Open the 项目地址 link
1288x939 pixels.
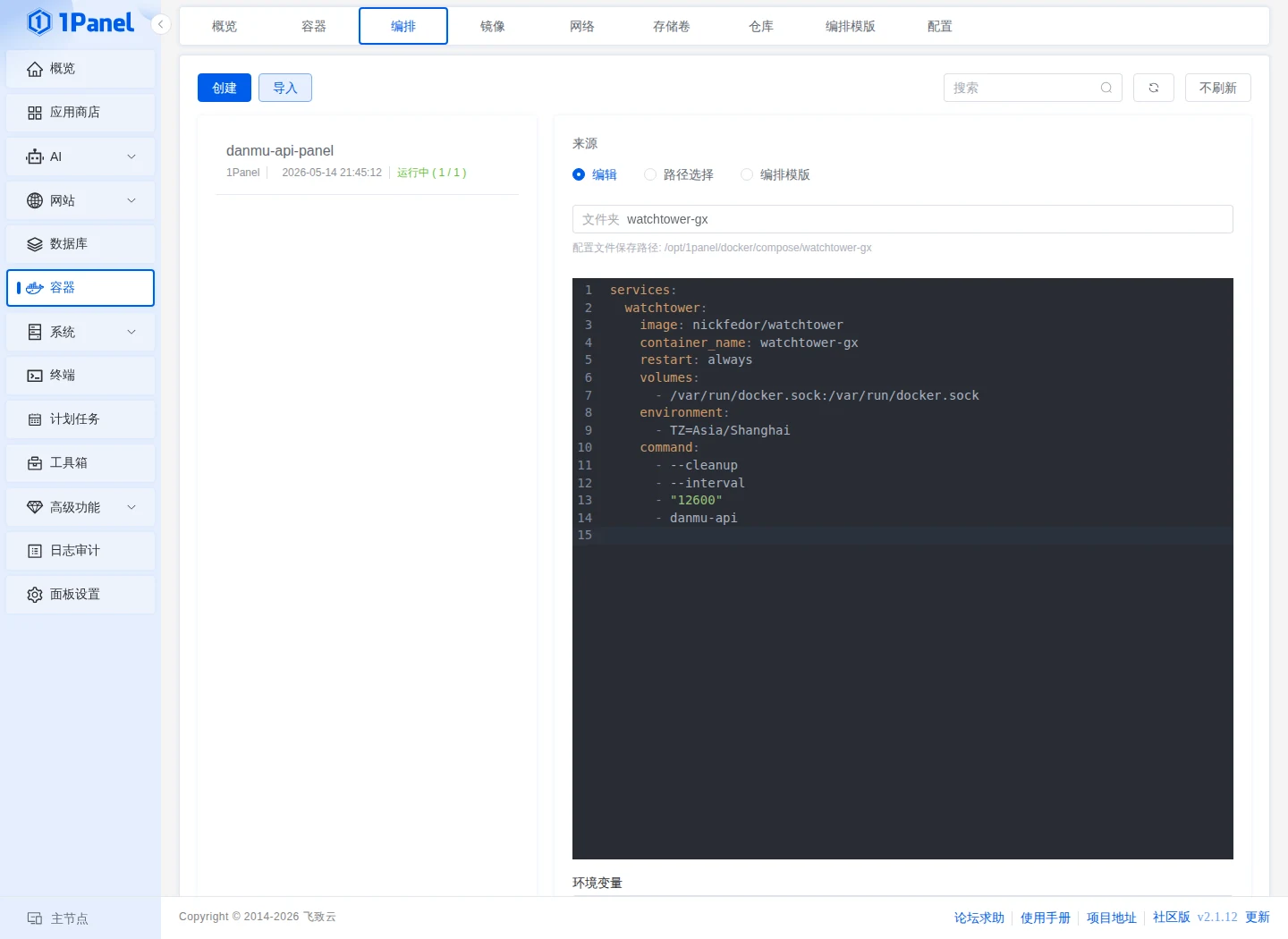[1112, 918]
